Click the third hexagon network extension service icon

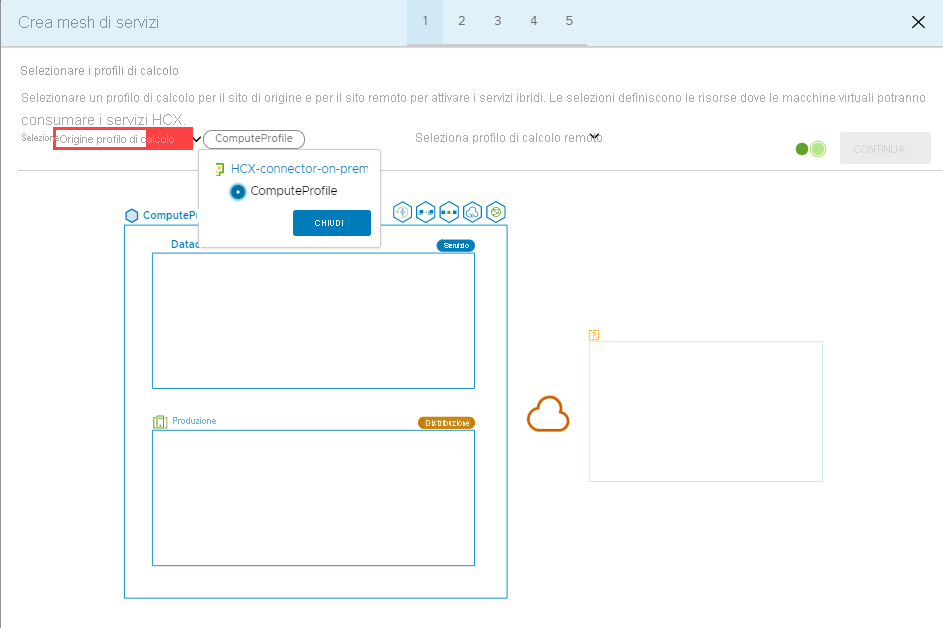[x=449, y=212]
